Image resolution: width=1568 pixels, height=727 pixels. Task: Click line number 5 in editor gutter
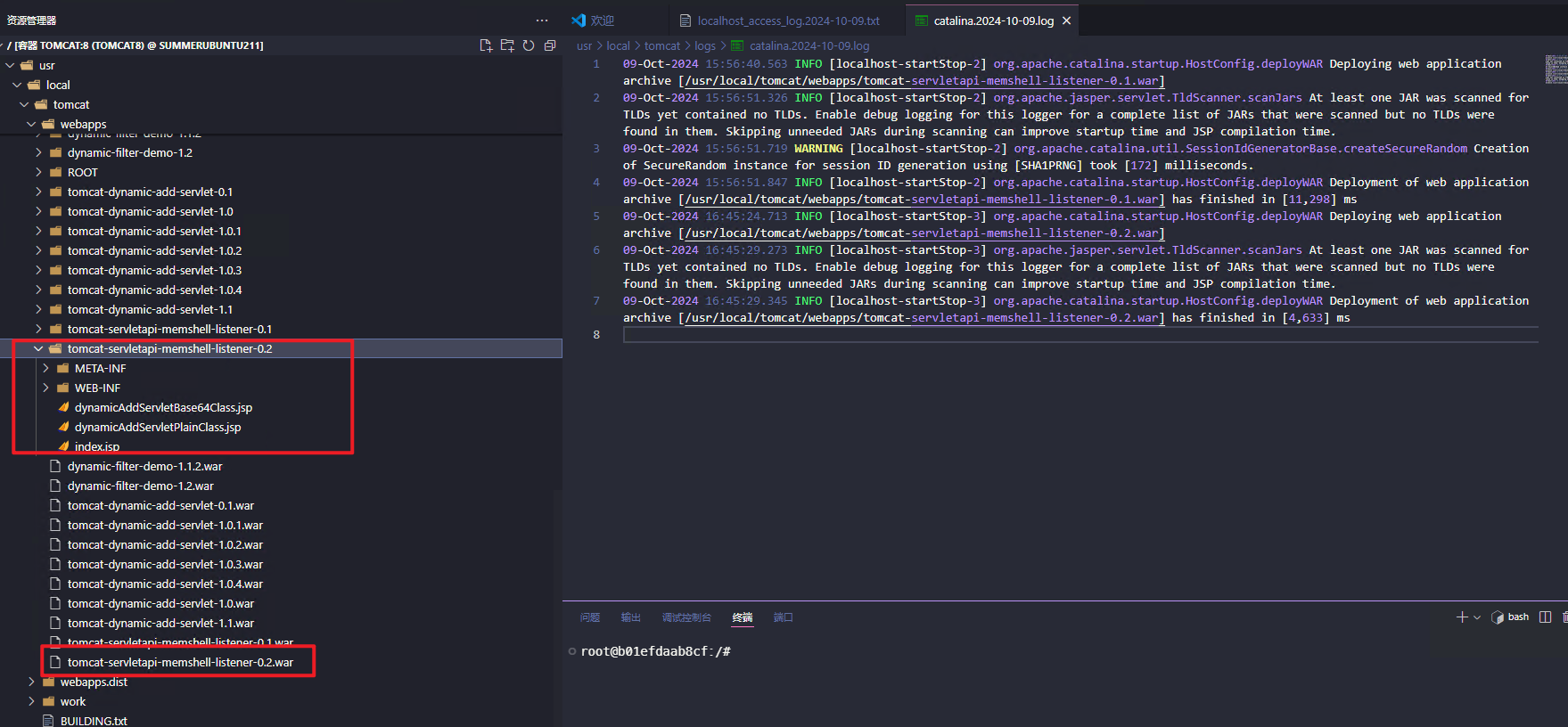point(596,216)
